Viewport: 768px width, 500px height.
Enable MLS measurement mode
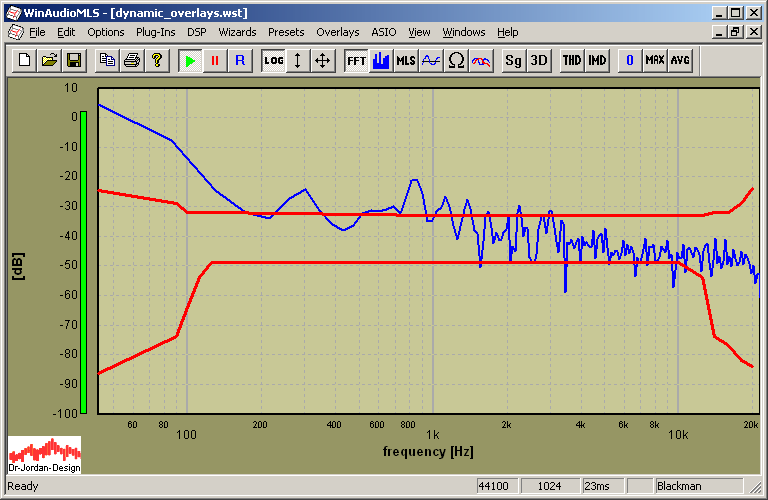[405, 60]
